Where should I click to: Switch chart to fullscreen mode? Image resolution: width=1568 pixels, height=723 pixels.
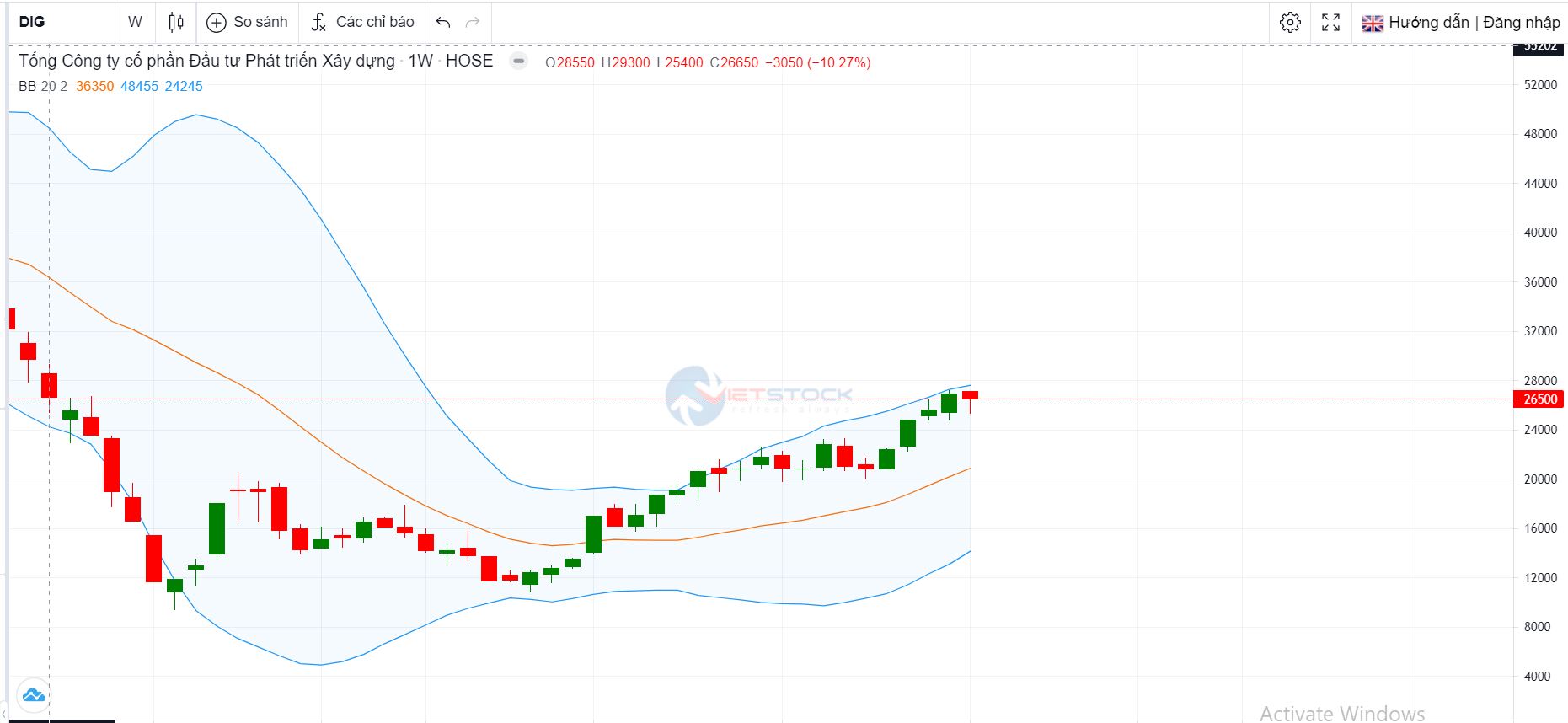tap(1330, 22)
